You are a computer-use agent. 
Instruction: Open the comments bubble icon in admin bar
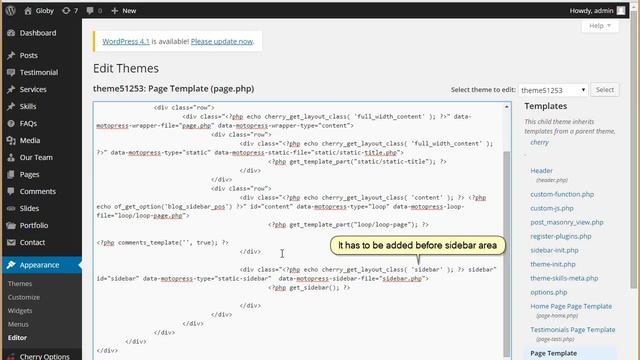[89, 11]
